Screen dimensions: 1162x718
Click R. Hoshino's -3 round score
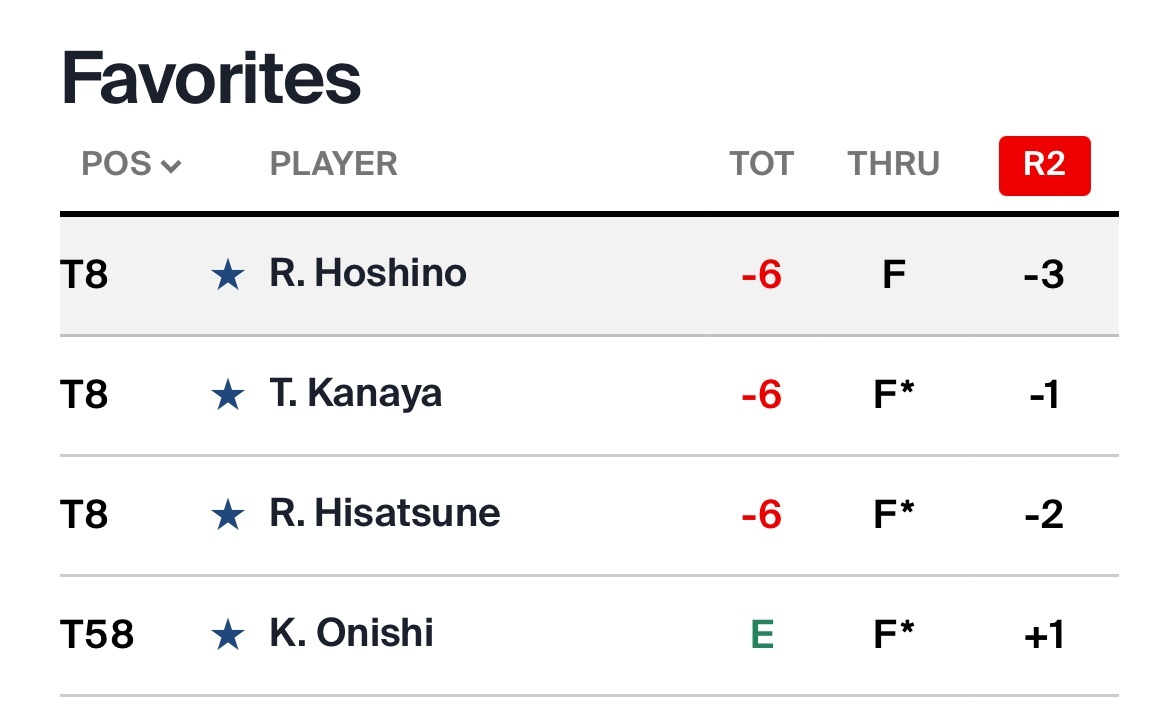pyautogui.click(x=1044, y=275)
